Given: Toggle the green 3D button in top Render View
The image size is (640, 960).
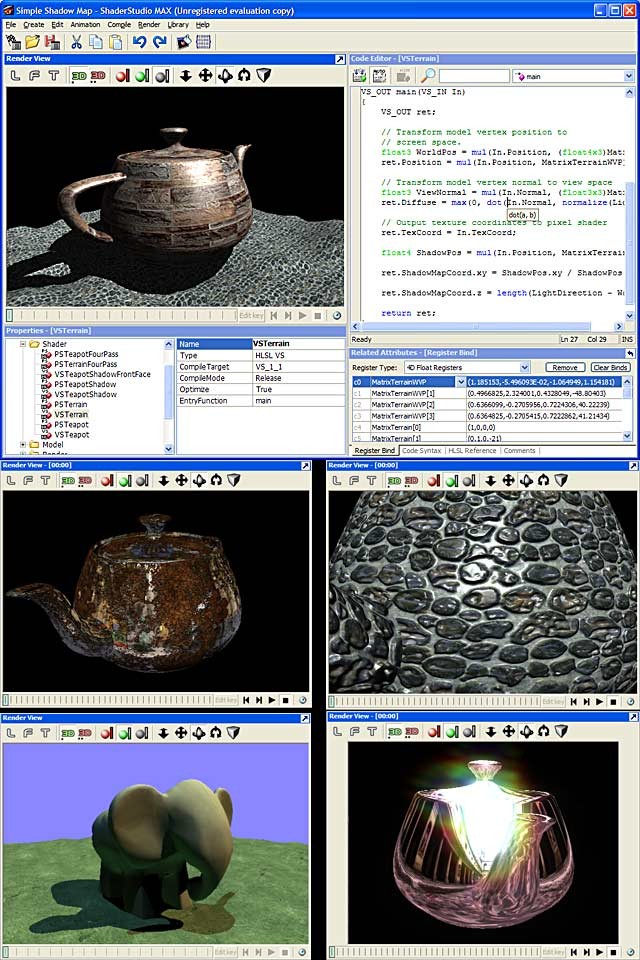Looking at the screenshot, I should coord(79,75).
